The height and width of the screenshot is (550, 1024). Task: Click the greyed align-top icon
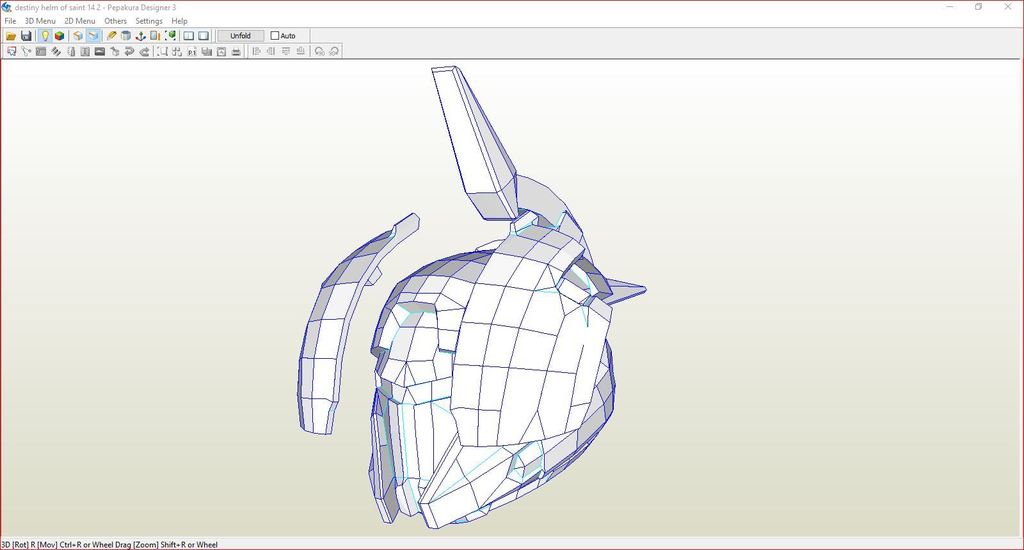286,52
